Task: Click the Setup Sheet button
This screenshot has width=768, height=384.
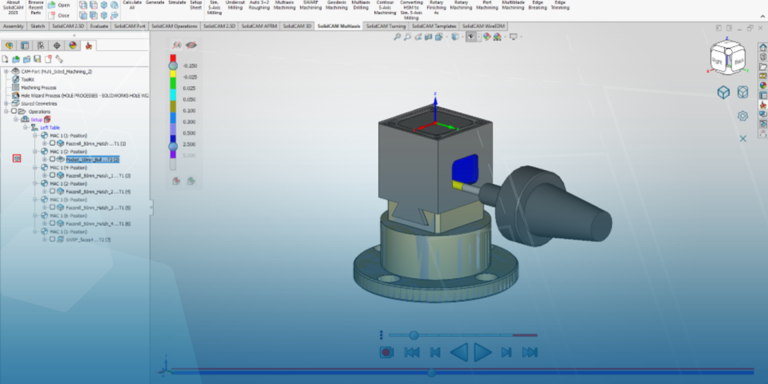Action: coord(196,5)
